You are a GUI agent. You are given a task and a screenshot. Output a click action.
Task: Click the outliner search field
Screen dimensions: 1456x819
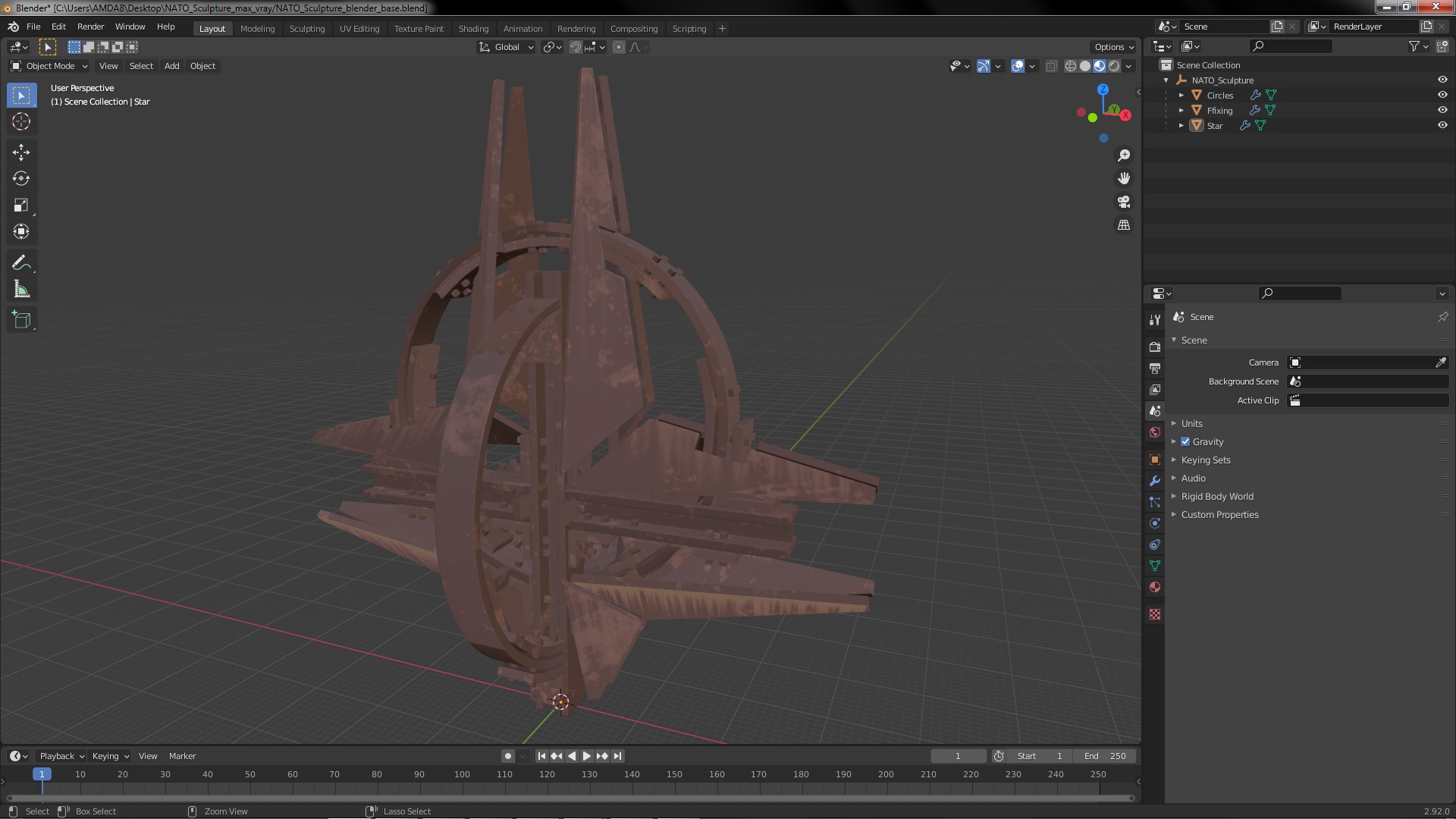(1290, 46)
